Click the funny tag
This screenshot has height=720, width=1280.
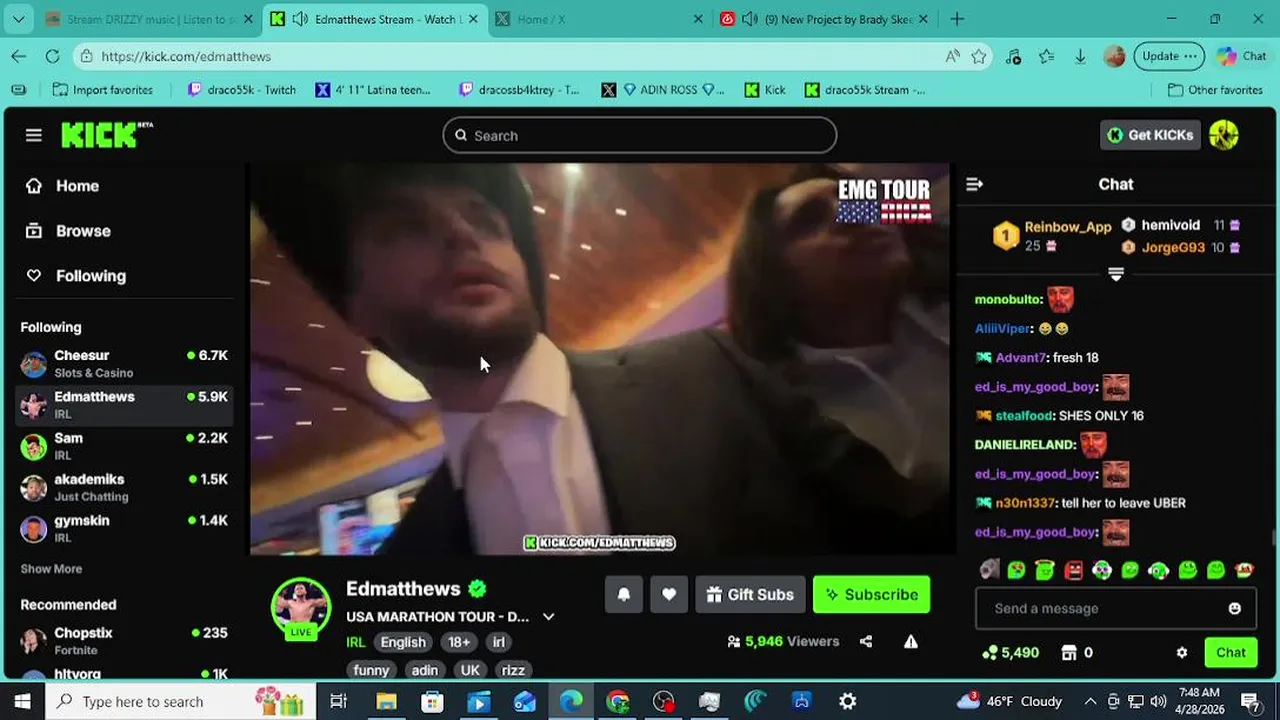pyautogui.click(x=371, y=670)
